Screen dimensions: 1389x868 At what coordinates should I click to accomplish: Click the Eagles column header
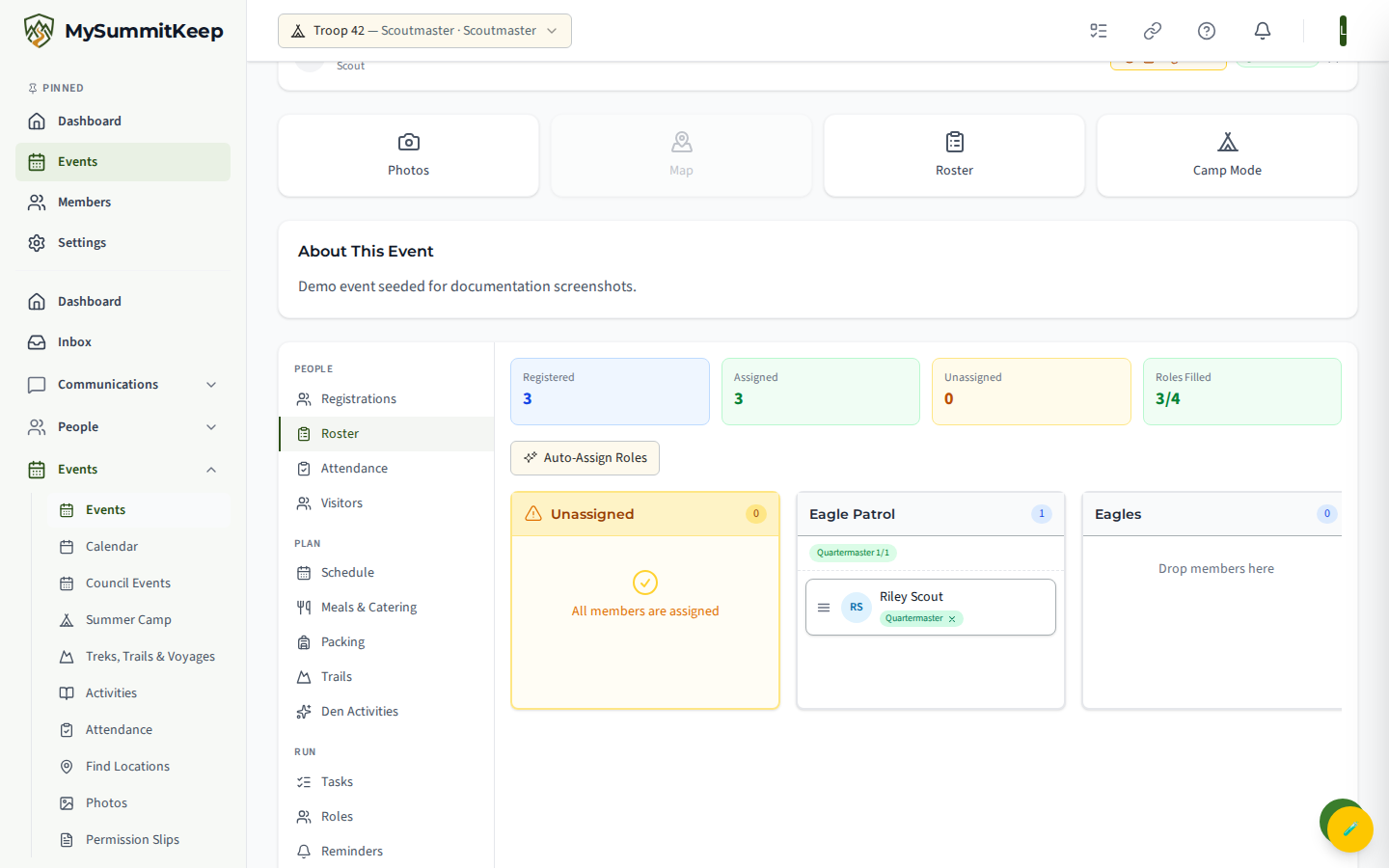(1212, 514)
